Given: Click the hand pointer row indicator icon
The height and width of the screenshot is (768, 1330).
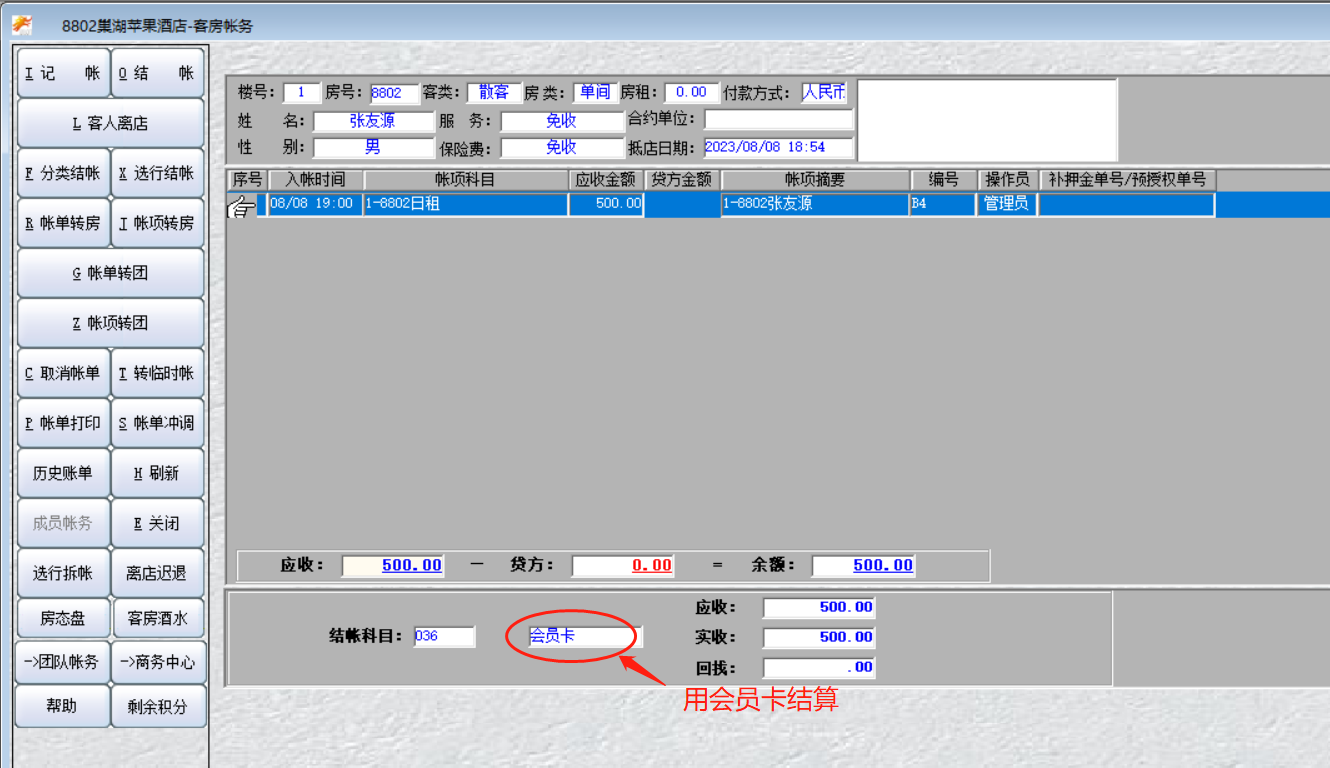Looking at the screenshot, I should [x=241, y=206].
